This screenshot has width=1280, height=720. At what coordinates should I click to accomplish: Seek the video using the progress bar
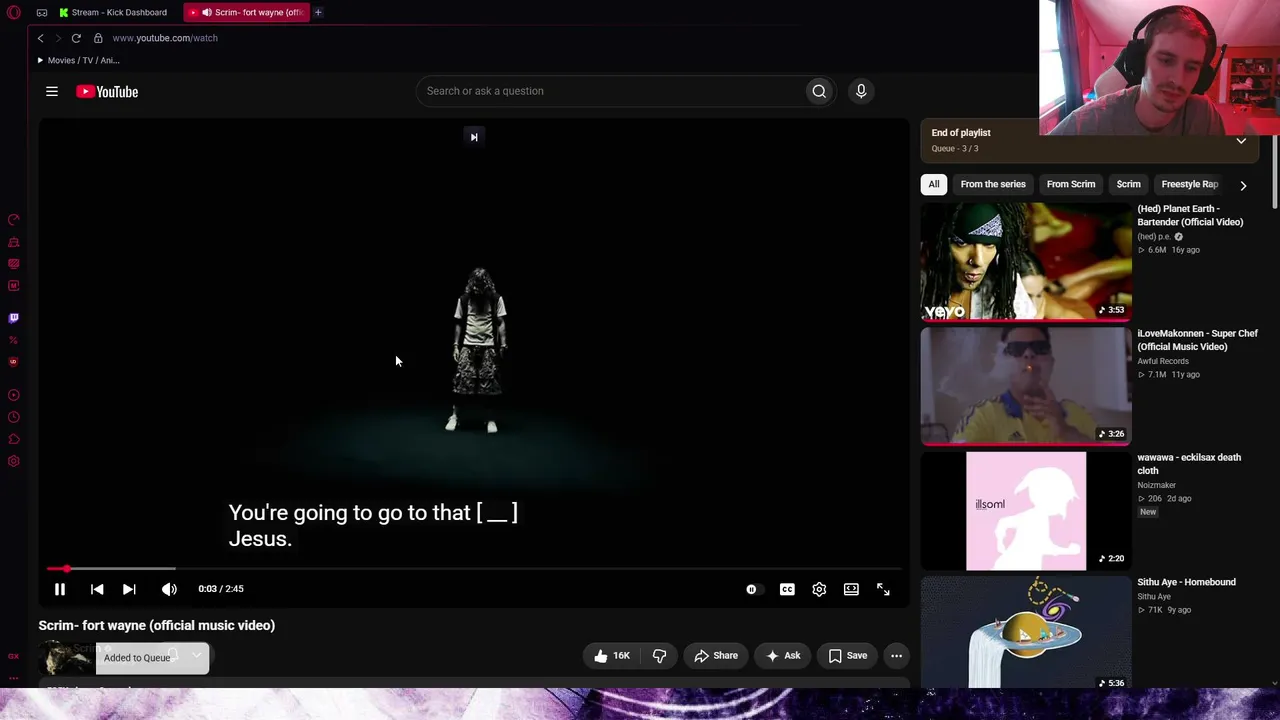coord(474,569)
